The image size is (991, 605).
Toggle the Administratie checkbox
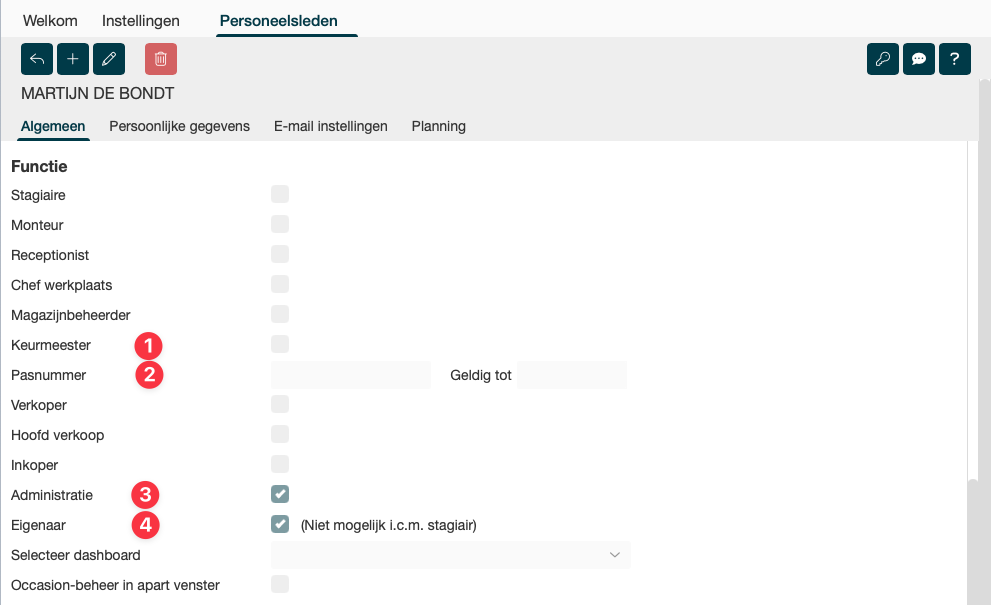(280, 494)
